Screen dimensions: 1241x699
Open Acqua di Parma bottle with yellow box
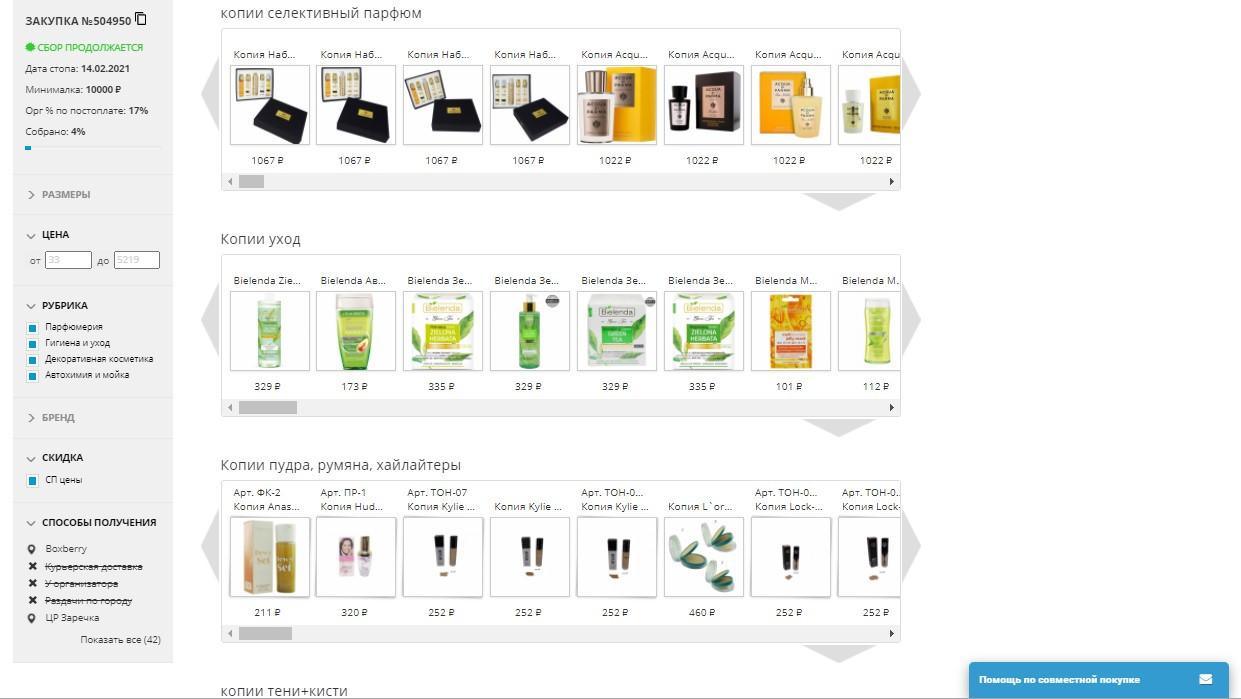coord(617,105)
